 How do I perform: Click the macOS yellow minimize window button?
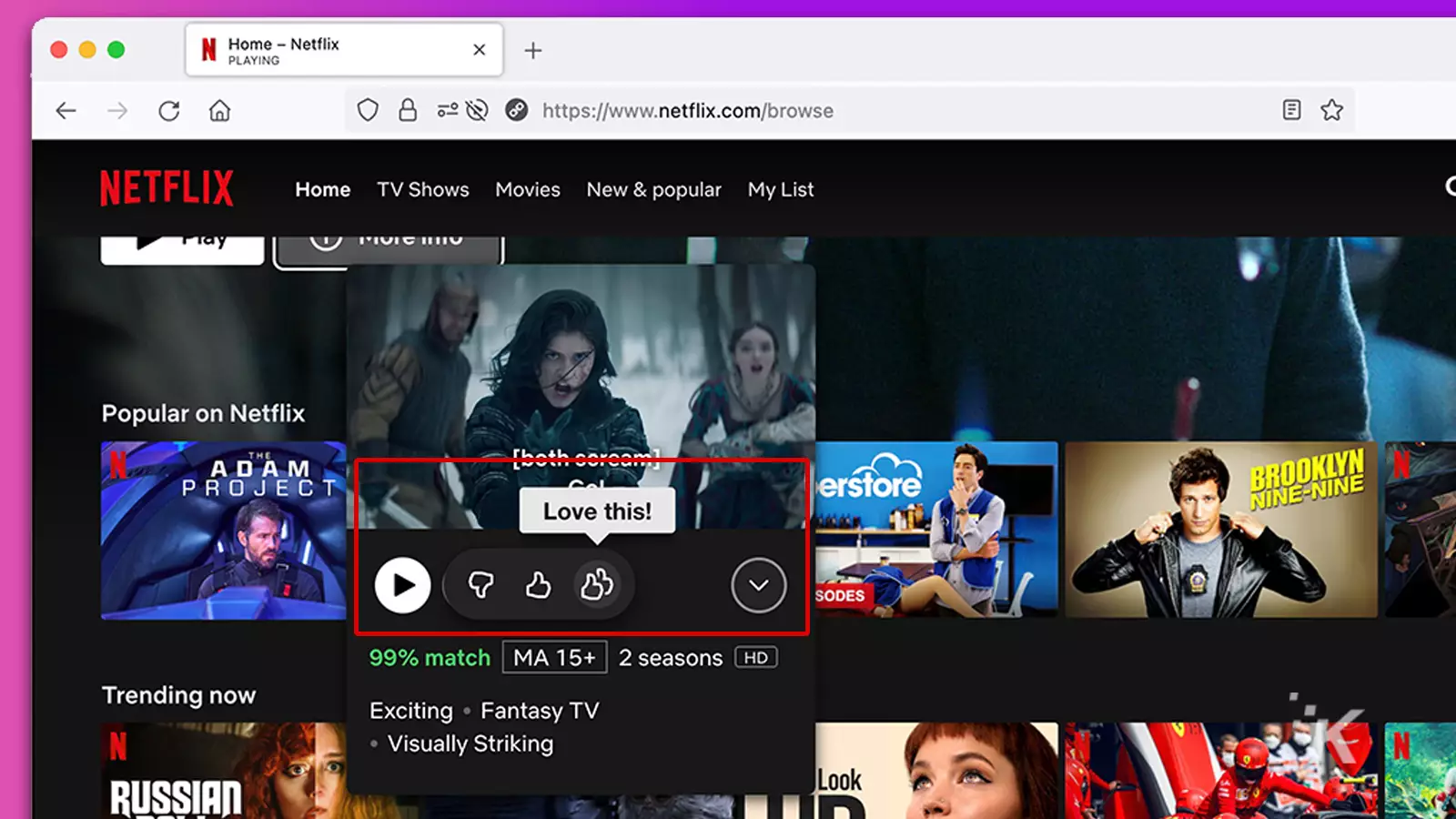click(87, 49)
